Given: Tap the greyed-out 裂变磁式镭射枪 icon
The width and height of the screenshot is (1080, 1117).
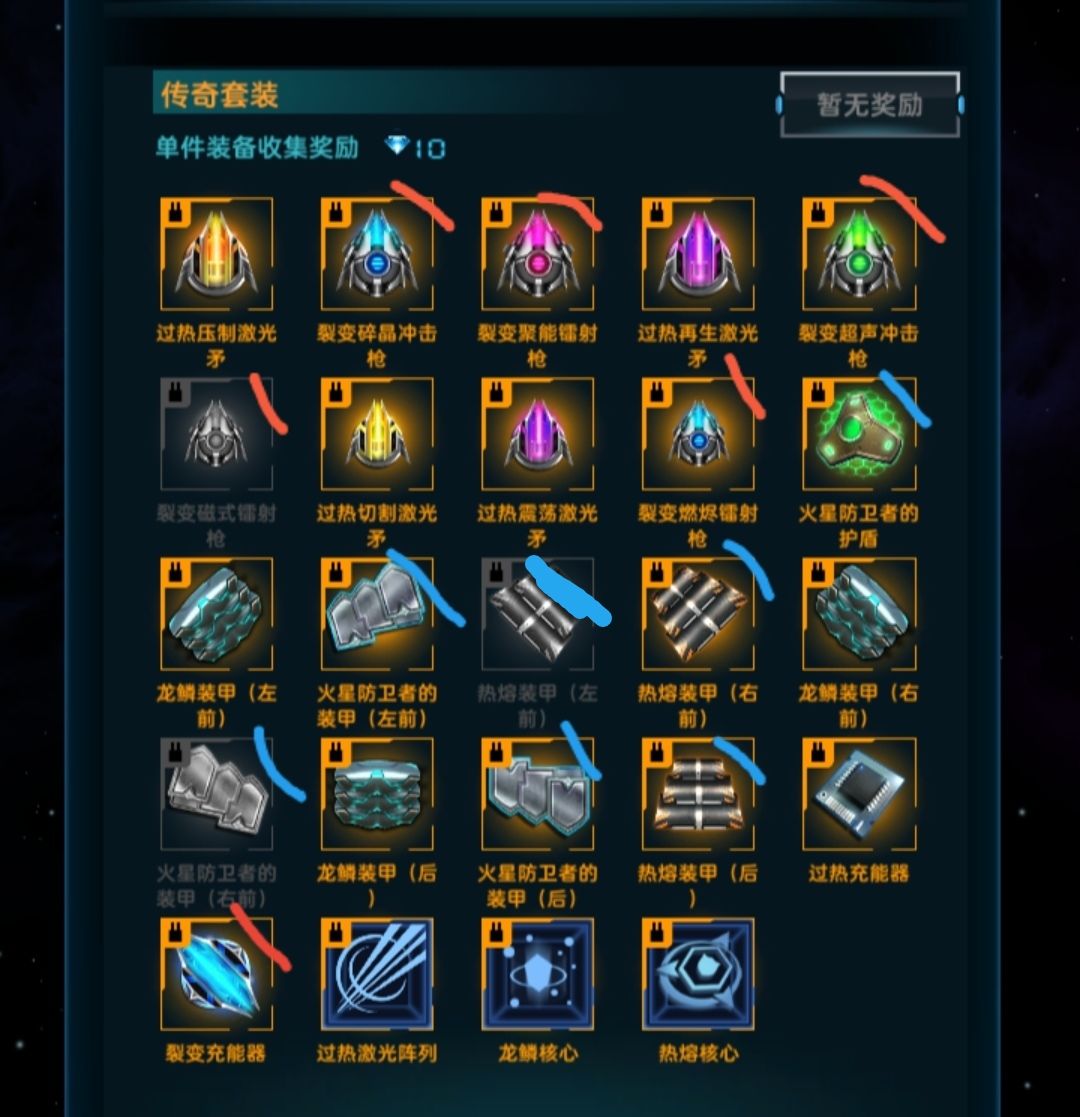Looking at the screenshot, I should coord(217,435).
